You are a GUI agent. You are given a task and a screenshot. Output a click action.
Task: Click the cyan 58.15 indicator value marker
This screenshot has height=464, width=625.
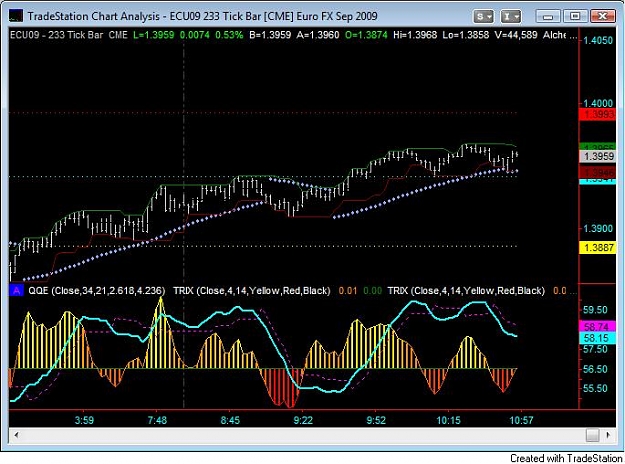point(597,338)
